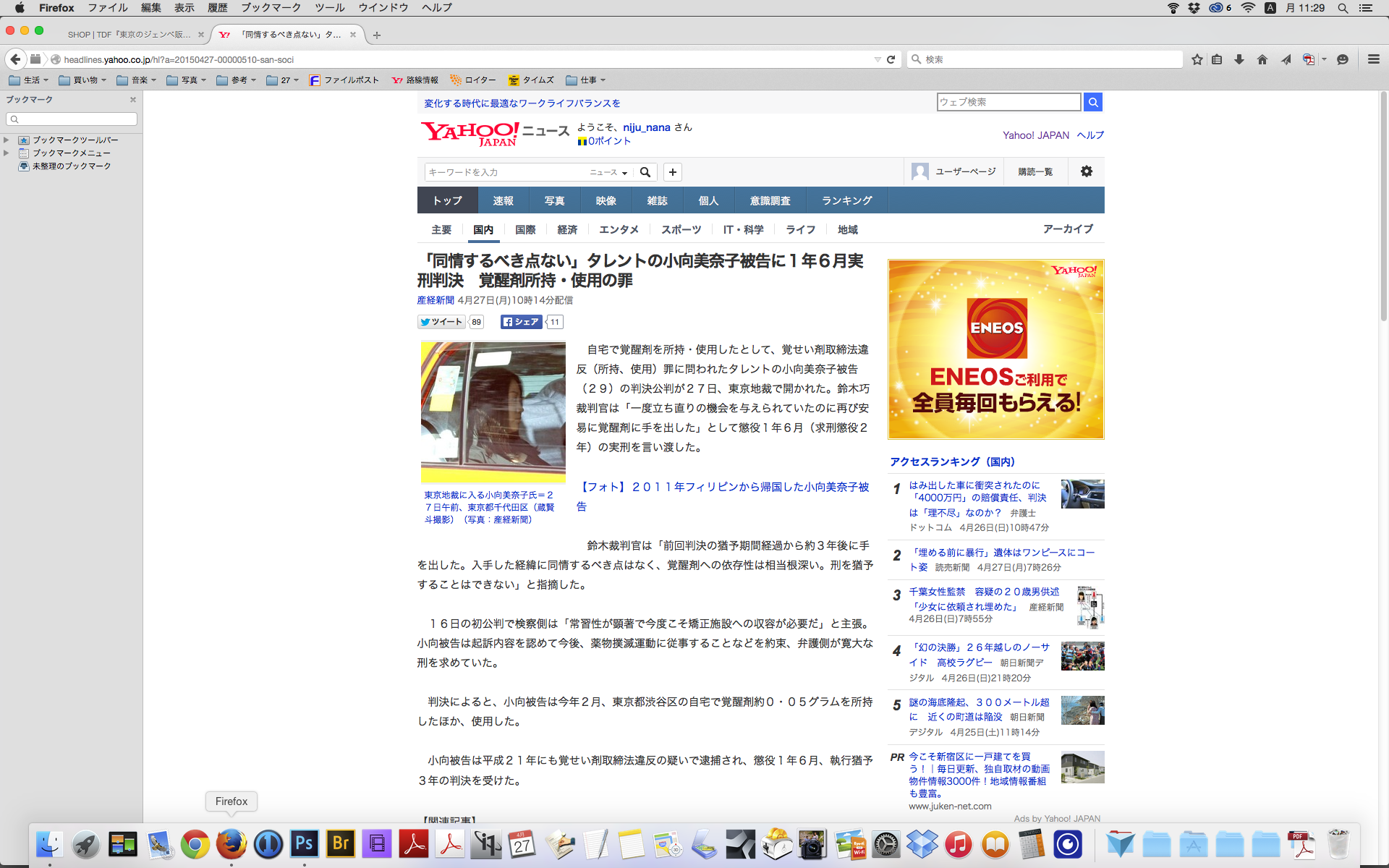This screenshot has width=1389, height=868.
Task: Click the Firefox home icon
Action: pos(1262,59)
